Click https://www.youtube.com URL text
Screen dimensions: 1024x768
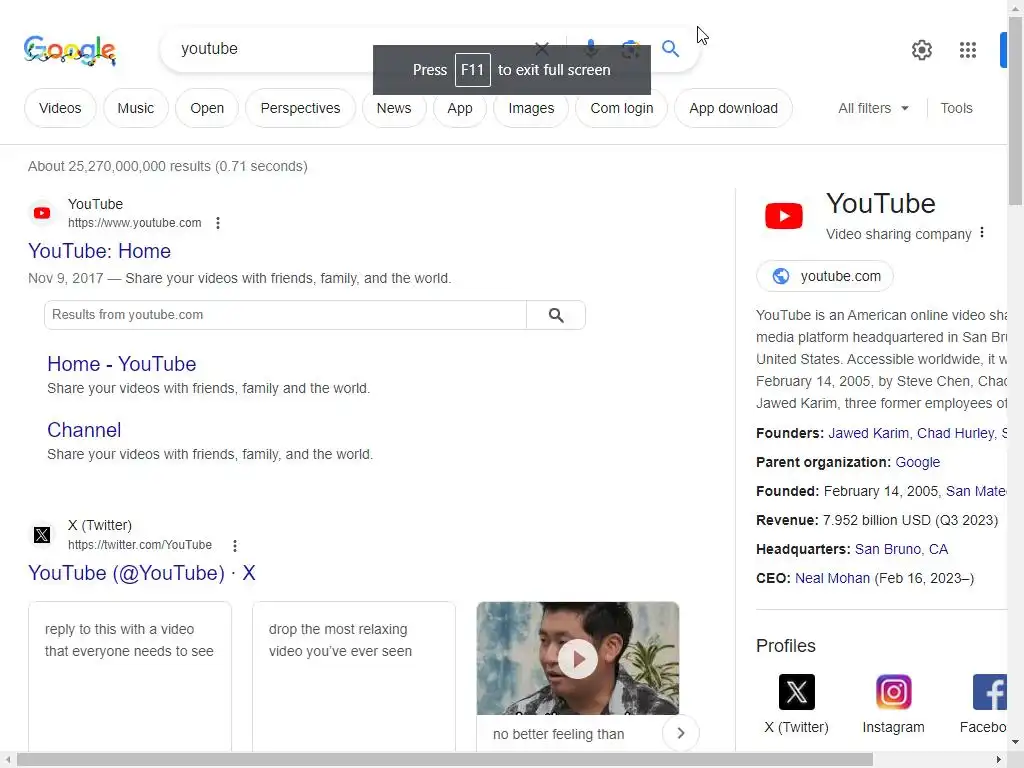point(135,223)
